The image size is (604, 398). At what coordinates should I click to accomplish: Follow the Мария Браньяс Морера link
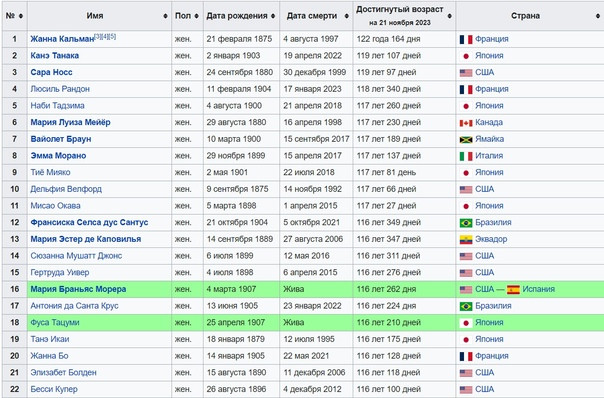click(78, 289)
